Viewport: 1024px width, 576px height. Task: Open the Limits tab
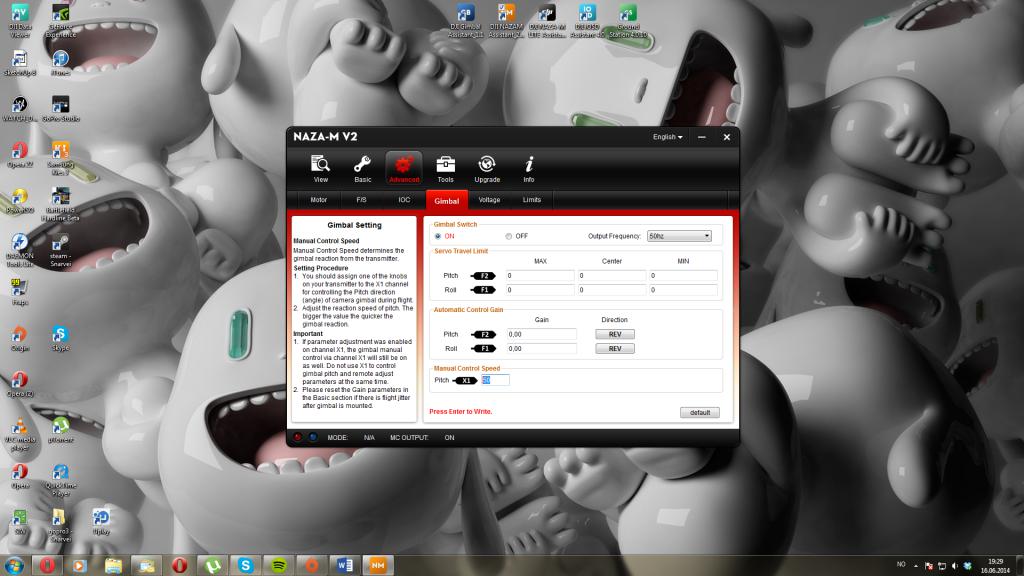click(531, 200)
